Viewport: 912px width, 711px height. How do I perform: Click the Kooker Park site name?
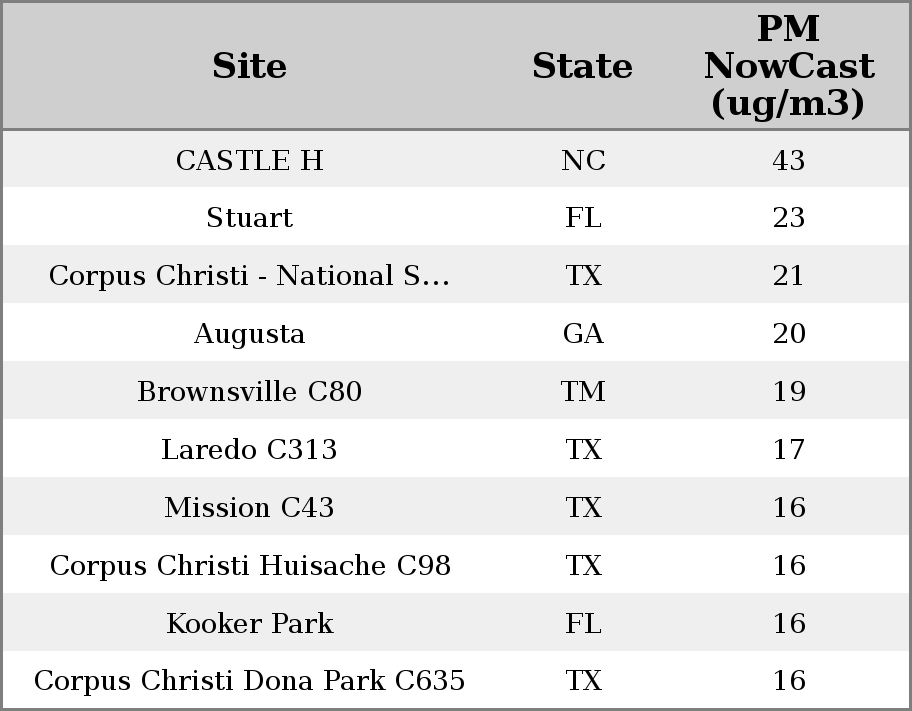tap(249, 624)
